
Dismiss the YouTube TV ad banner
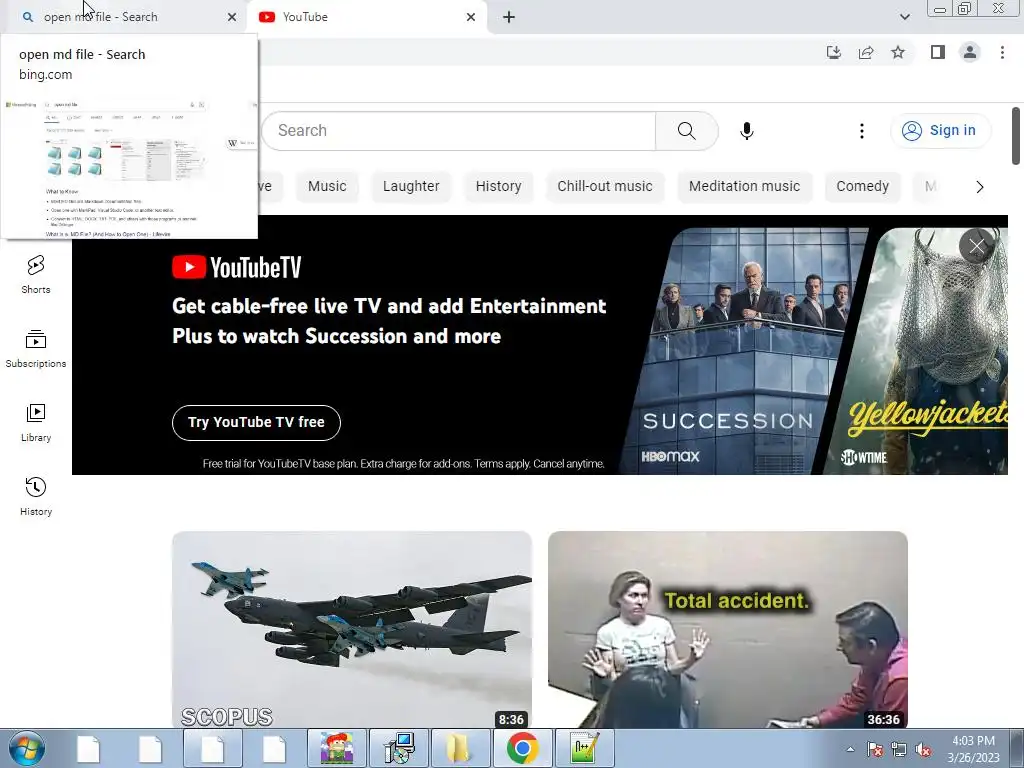[976, 246]
